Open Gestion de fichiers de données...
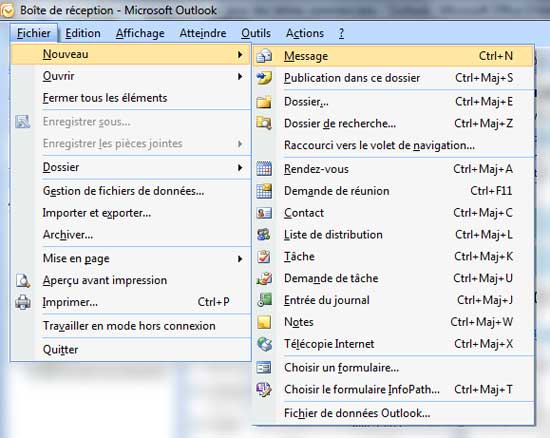This screenshot has height=438, width=550. point(131,191)
